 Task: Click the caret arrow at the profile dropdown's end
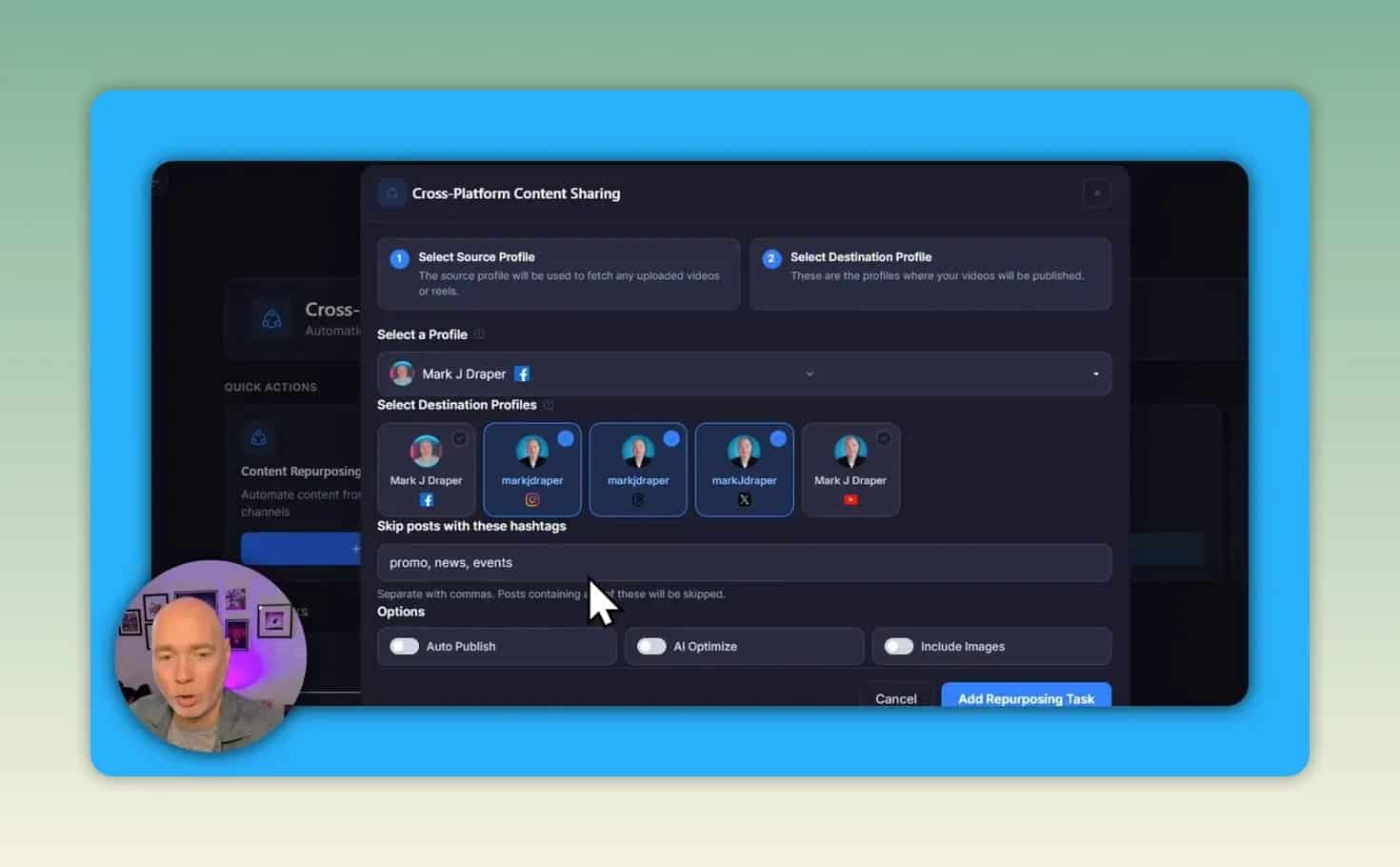(x=1096, y=373)
